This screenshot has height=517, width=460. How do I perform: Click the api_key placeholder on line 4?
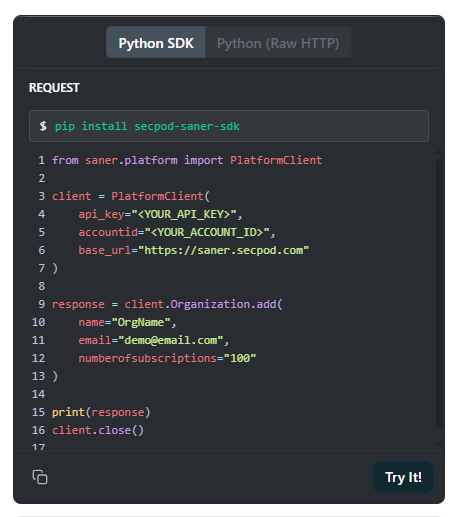(x=184, y=214)
